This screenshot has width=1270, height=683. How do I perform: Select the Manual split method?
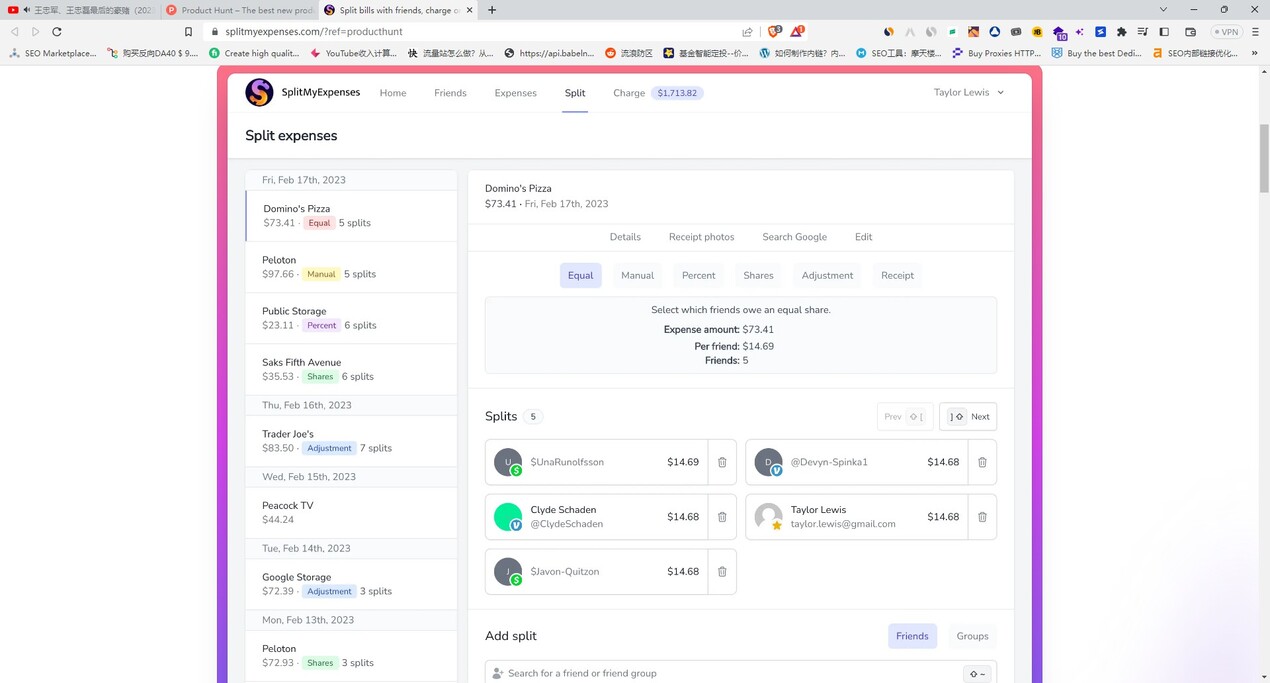point(637,275)
